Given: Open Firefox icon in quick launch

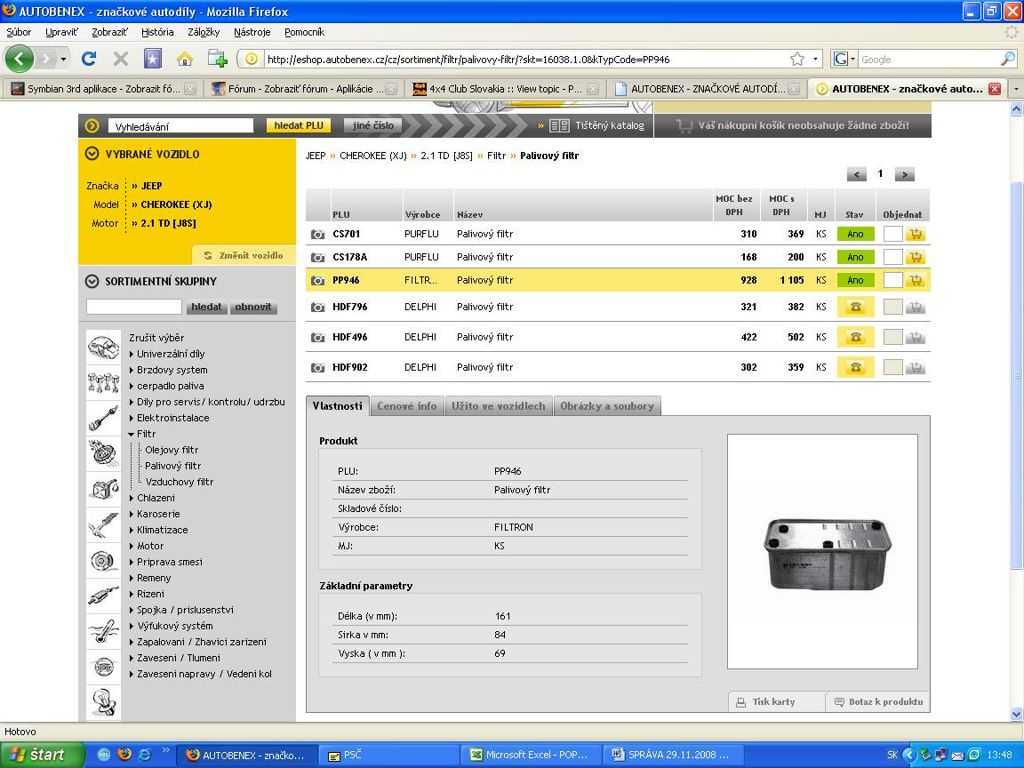Looking at the screenshot, I should click(124, 754).
